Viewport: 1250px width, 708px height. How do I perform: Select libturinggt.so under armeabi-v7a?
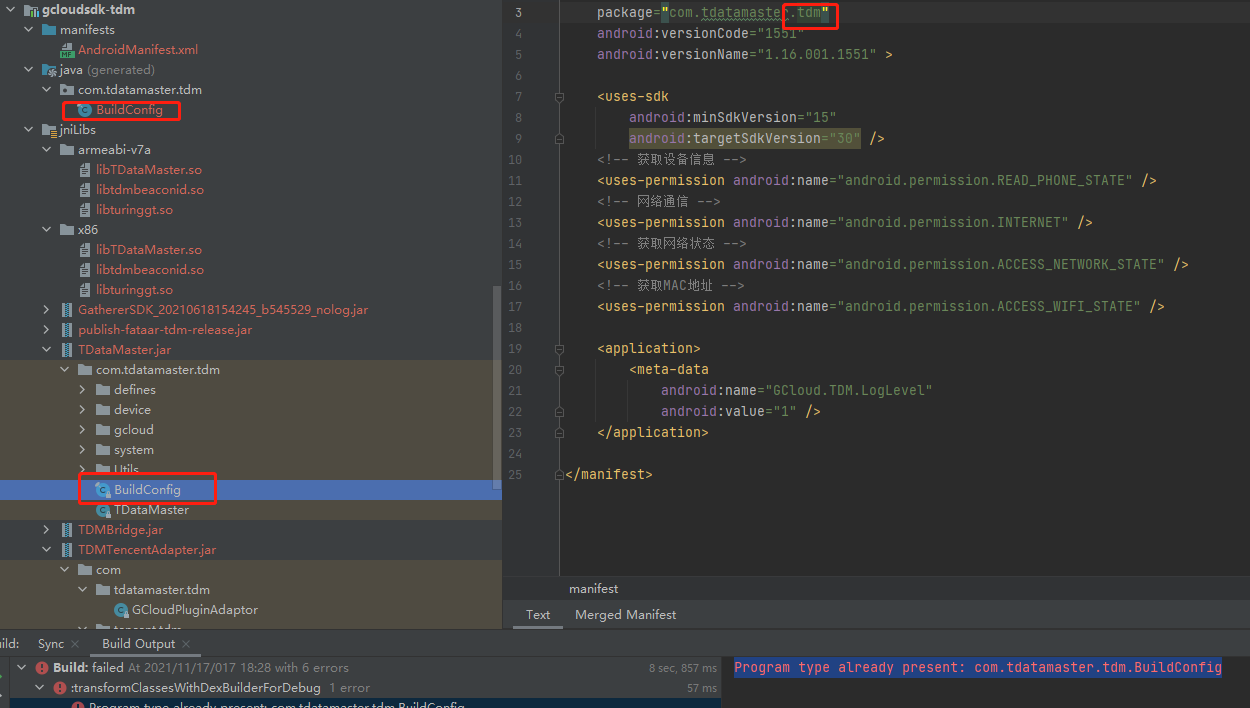[134, 210]
